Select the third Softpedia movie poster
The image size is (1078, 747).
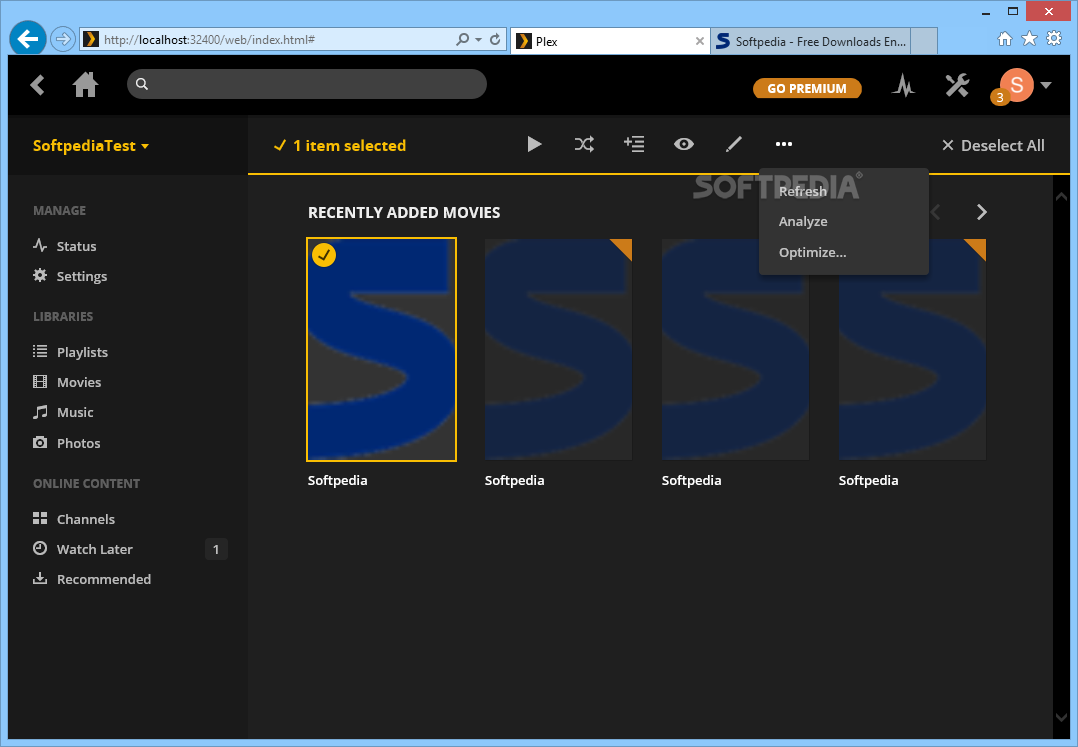pos(735,349)
